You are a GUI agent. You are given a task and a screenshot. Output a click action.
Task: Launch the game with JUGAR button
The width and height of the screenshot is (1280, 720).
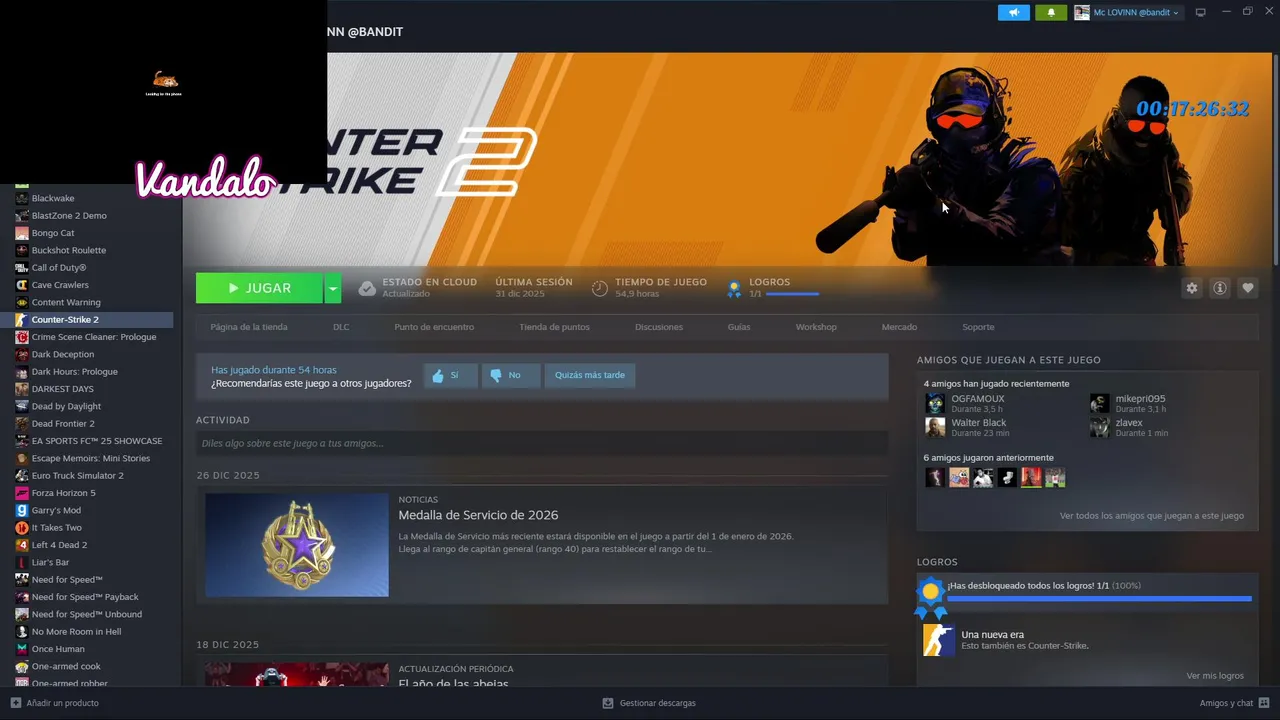pos(259,288)
